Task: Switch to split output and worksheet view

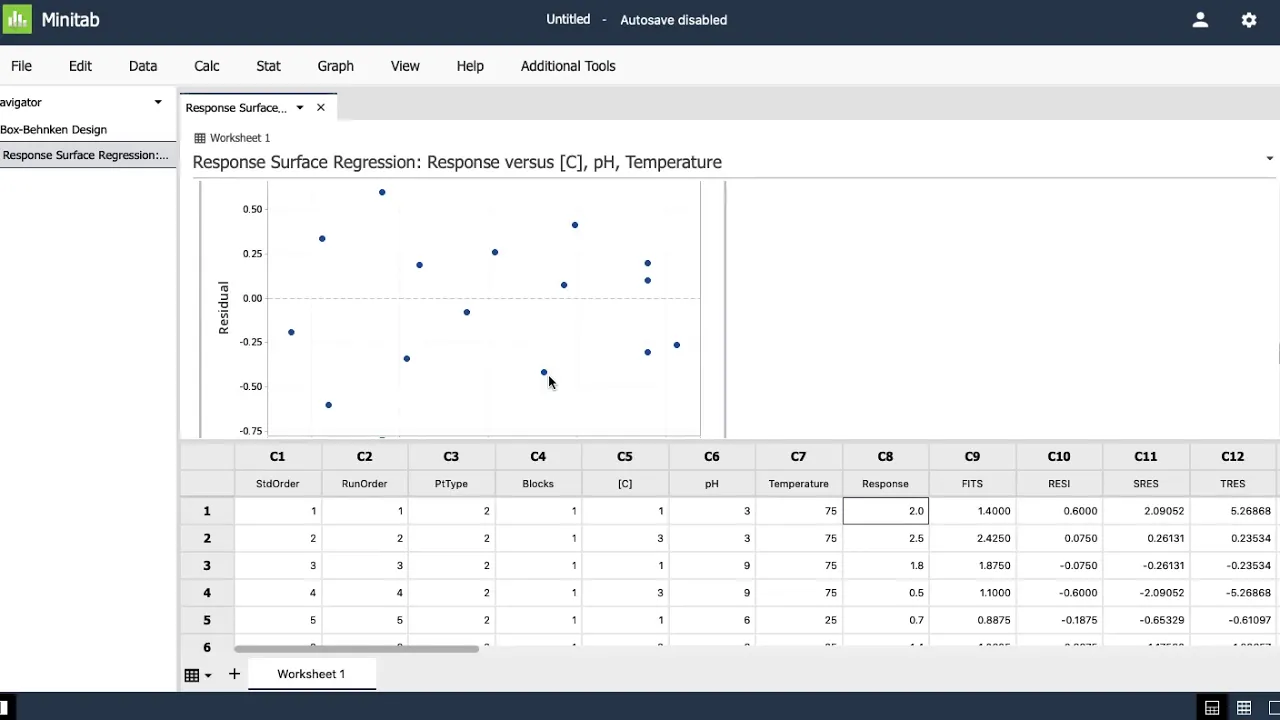Action: (x=1211, y=708)
